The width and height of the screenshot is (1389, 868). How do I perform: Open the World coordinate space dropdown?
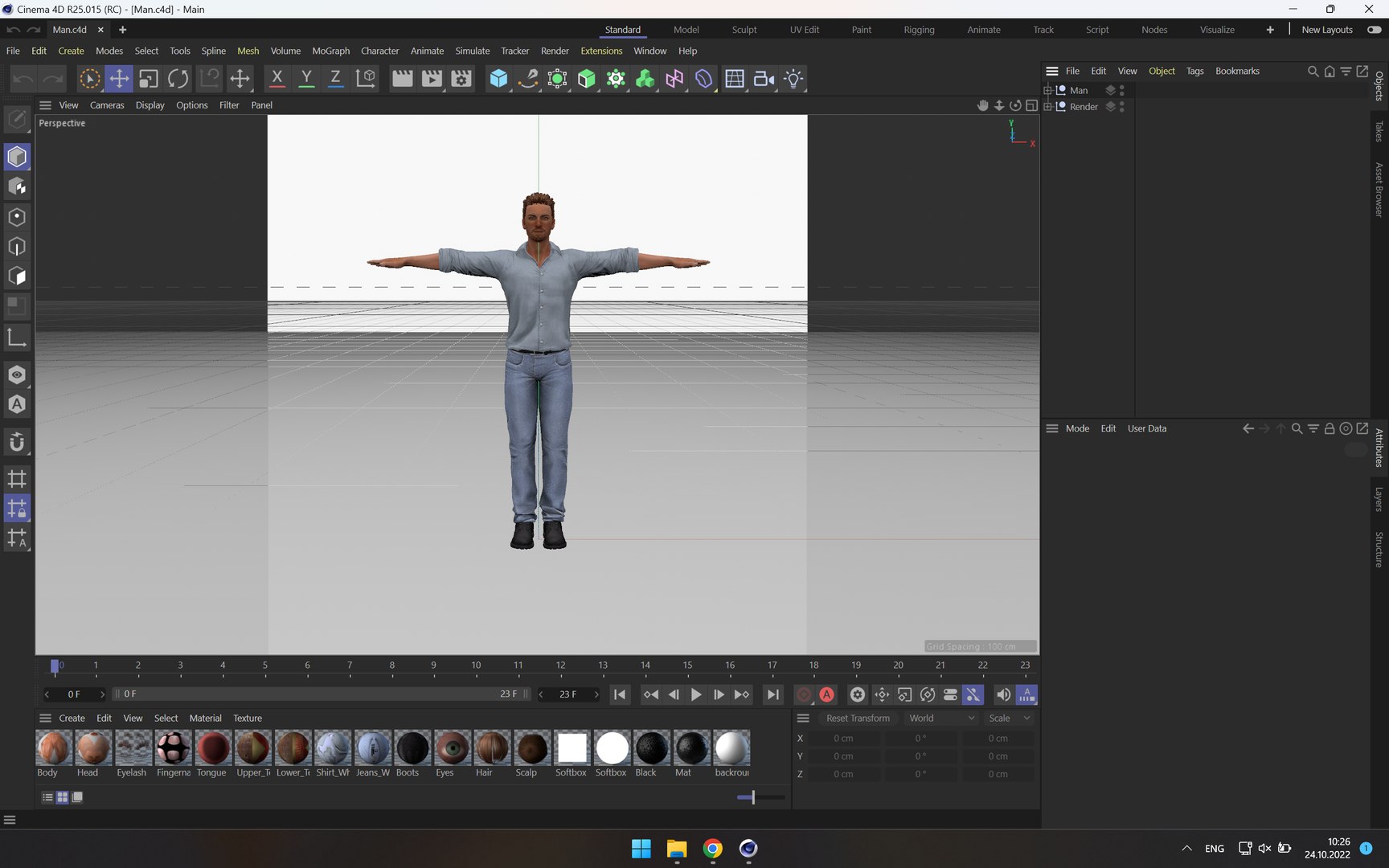(x=940, y=719)
